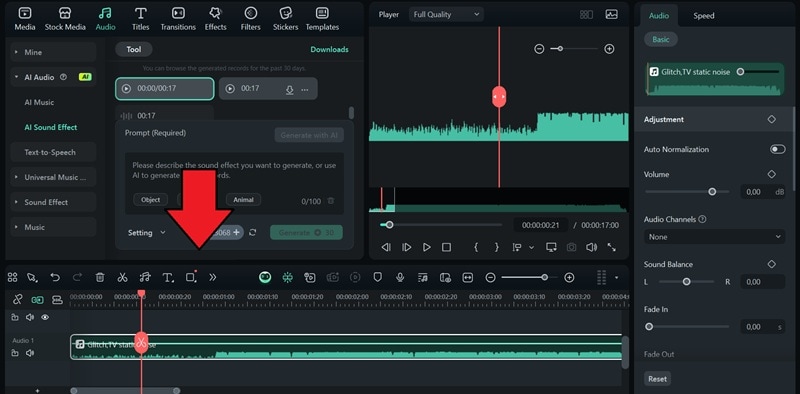Screen dimensions: 800x394
Task: Open Audio Channels dropdown
Action: (x=714, y=237)
